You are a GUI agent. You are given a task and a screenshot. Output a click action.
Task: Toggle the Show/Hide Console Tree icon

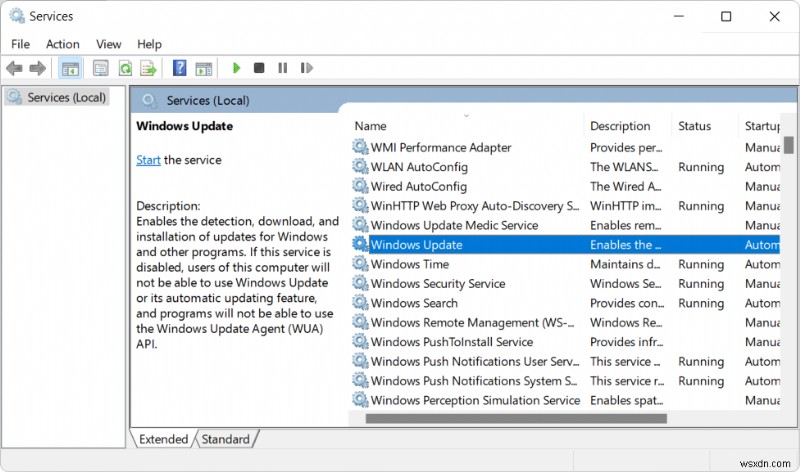pyautogui.click(x=70, y=68)
